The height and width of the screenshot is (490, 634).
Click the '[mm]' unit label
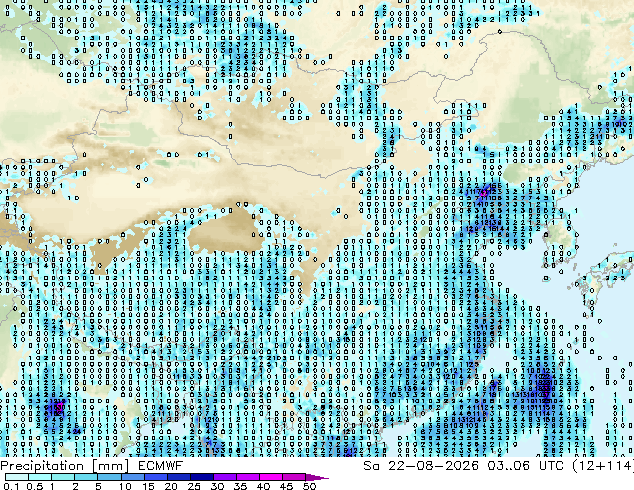pyautogui.click(x=110, y=466)
